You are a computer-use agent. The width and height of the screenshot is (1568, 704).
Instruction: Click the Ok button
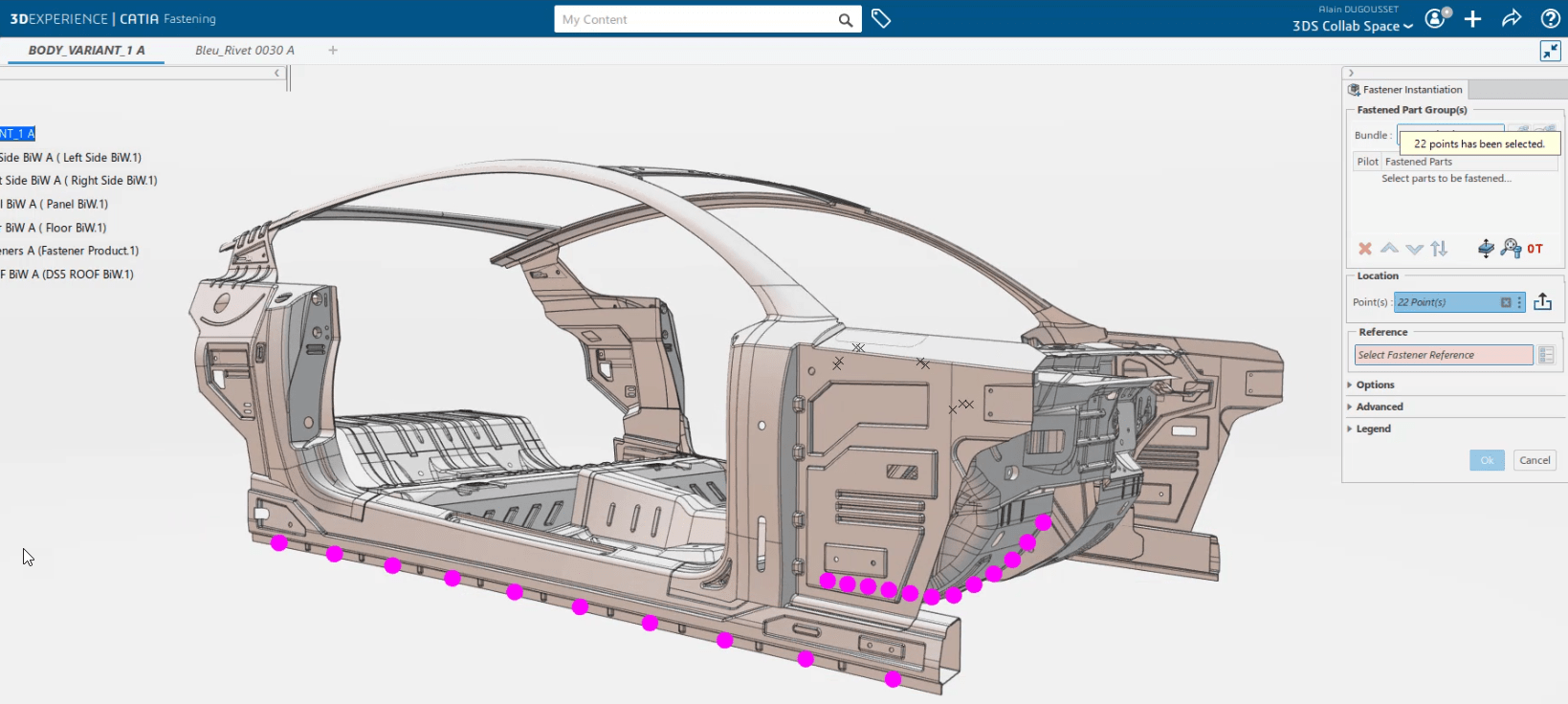(x=1487, y=460)
